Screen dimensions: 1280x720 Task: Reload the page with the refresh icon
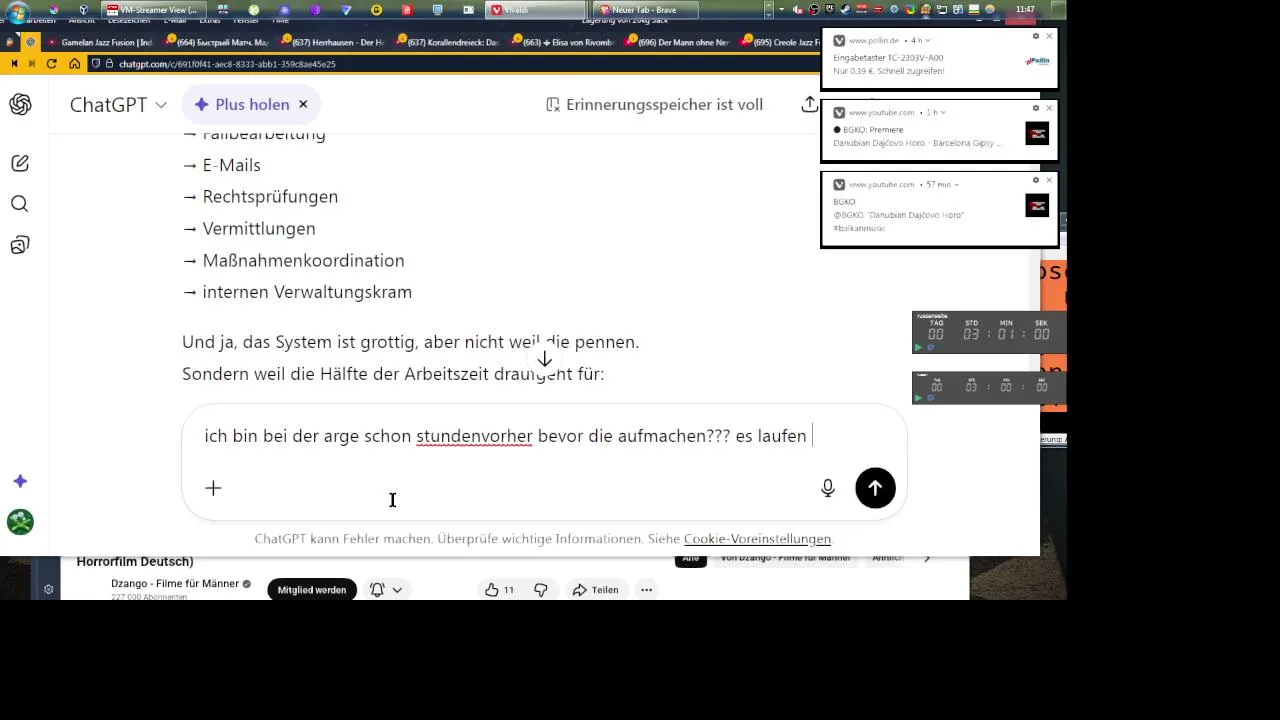click(52, 63)
